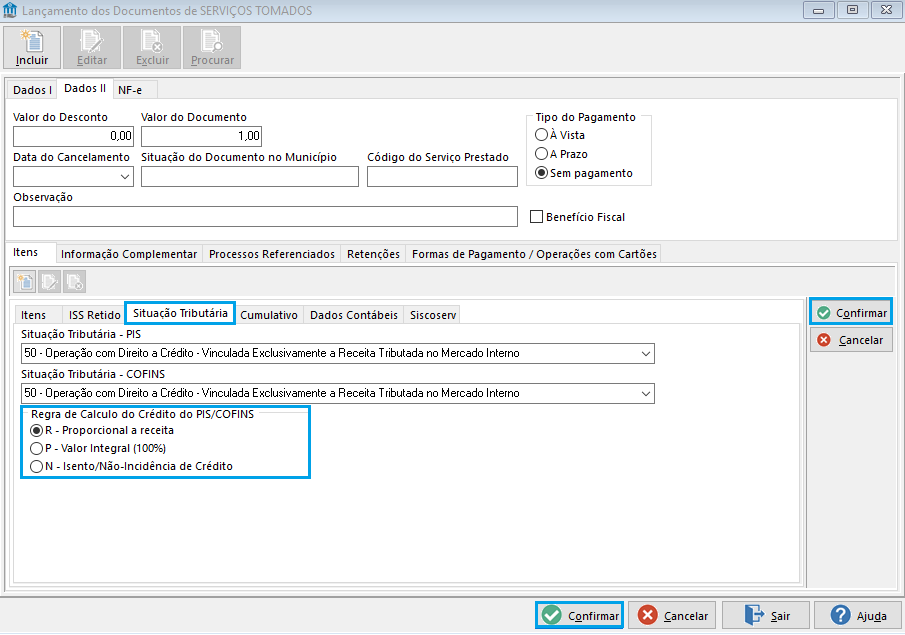Click the Código do Serviço Prestado field

click(x=442, y=177)
